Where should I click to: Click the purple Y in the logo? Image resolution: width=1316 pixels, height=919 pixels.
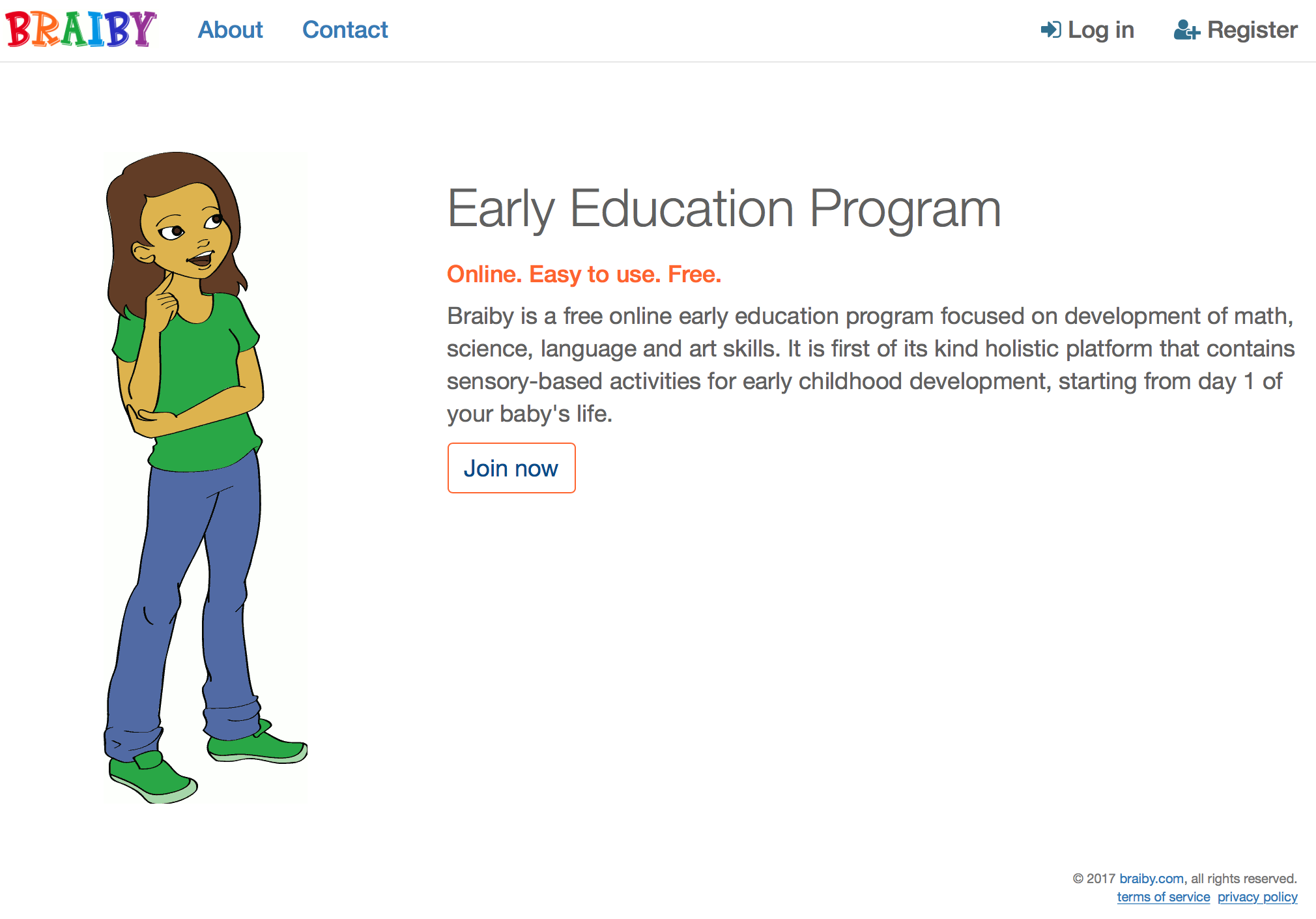tap(144, 29)
